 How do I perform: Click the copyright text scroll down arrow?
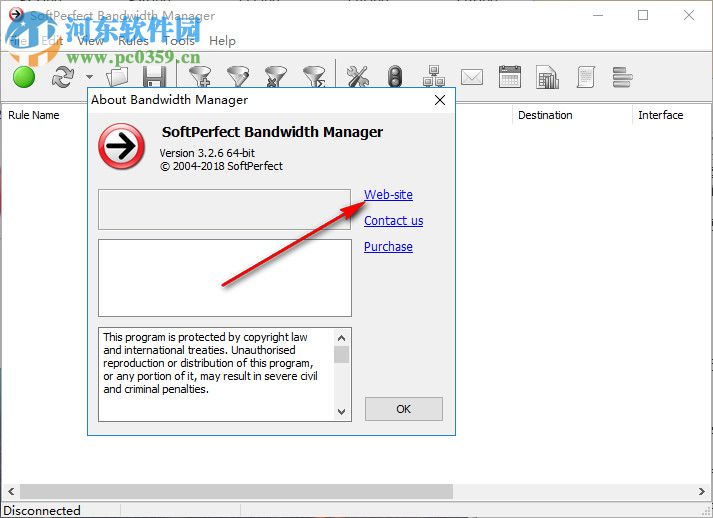[x=341, y=412]
